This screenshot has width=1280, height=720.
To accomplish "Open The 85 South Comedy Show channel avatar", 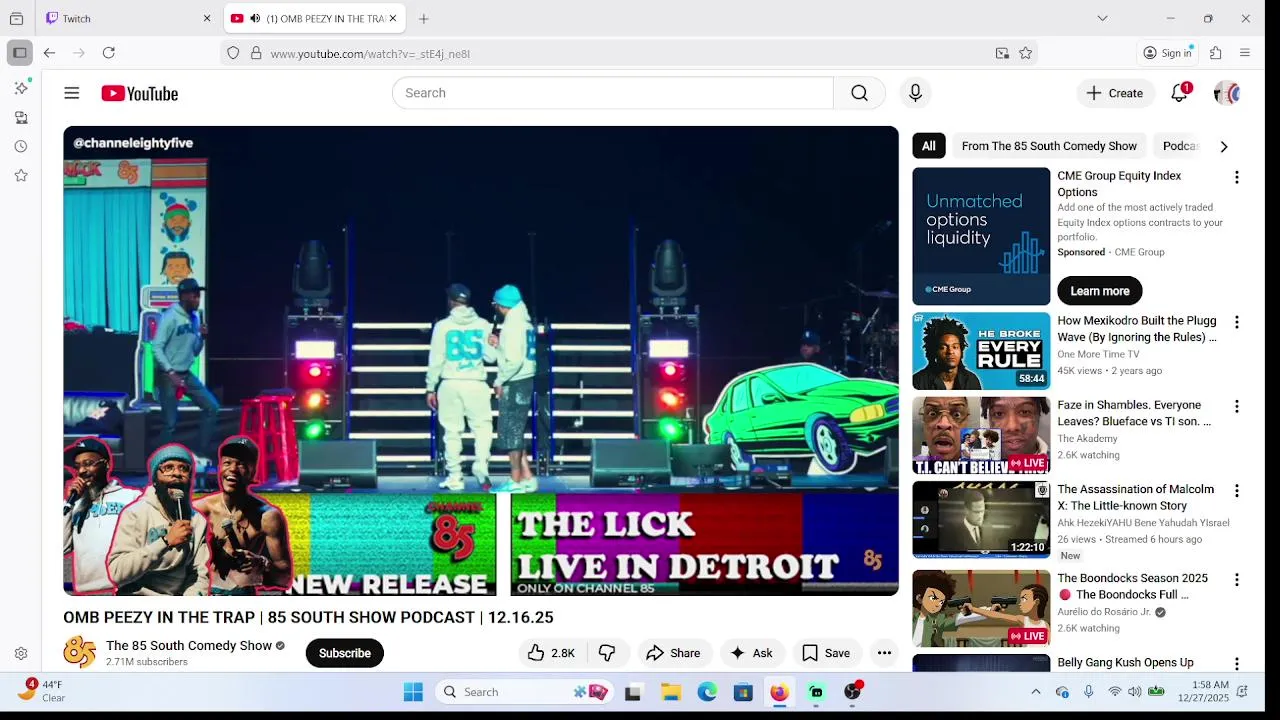I will [x=80, y=653].
